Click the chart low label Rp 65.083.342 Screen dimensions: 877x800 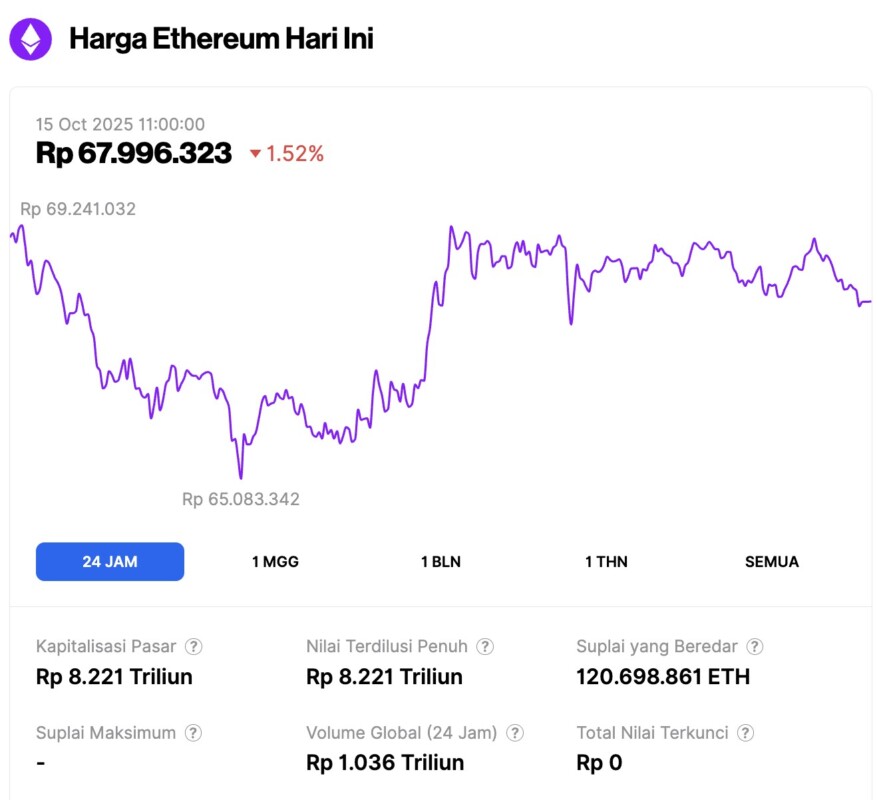click(x=241, y=499)
